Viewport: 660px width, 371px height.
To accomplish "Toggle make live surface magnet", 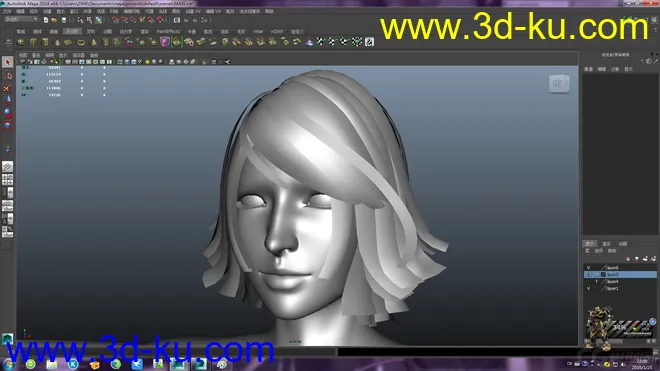I will click(160, 20).
